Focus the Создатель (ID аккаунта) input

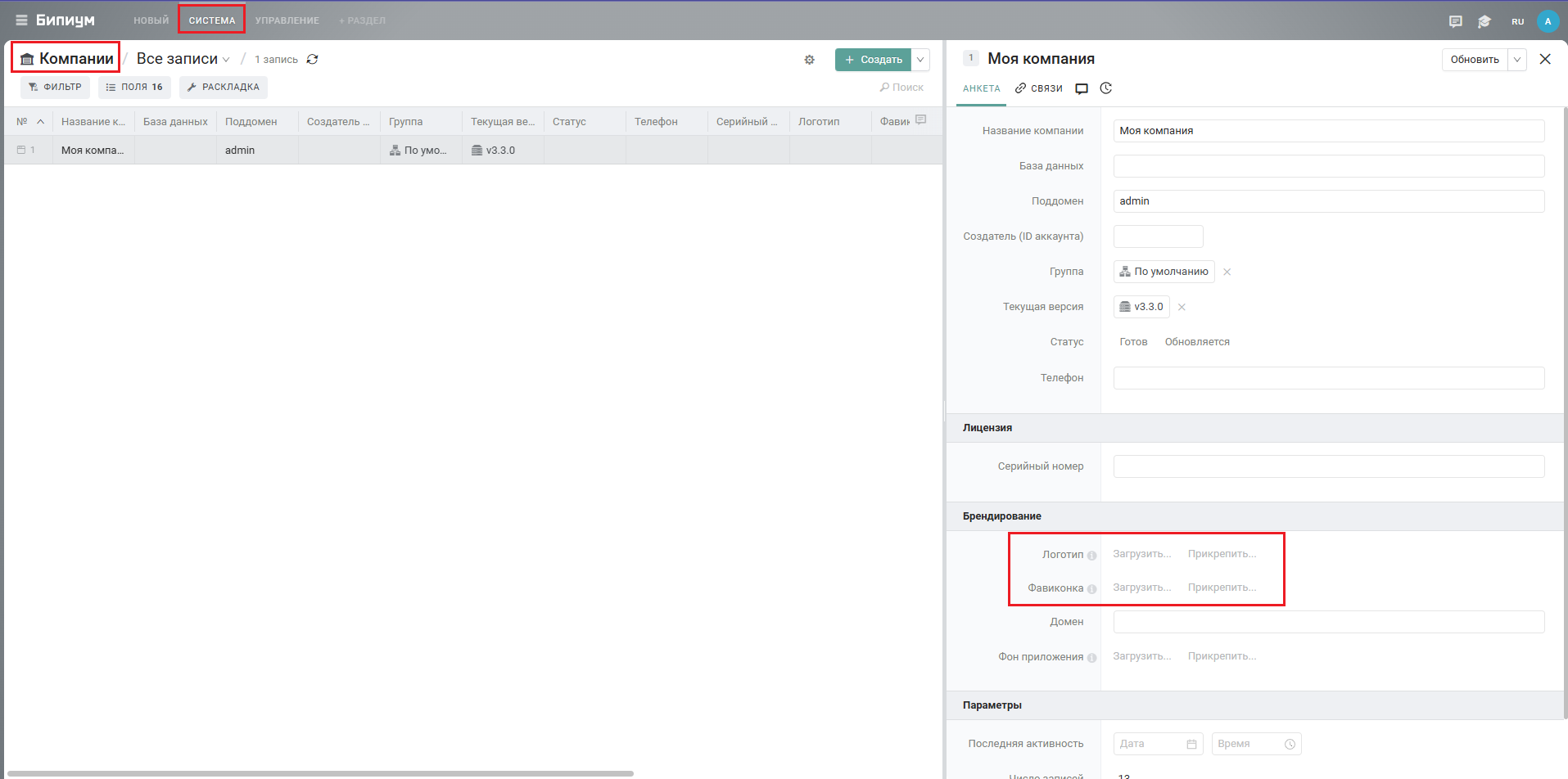1158,236
